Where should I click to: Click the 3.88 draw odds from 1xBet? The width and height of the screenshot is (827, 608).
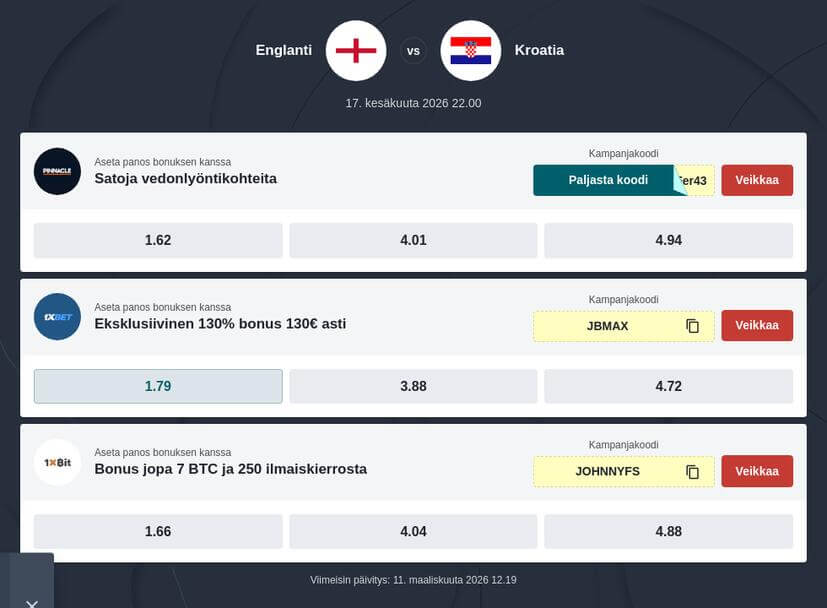[412, 385]
